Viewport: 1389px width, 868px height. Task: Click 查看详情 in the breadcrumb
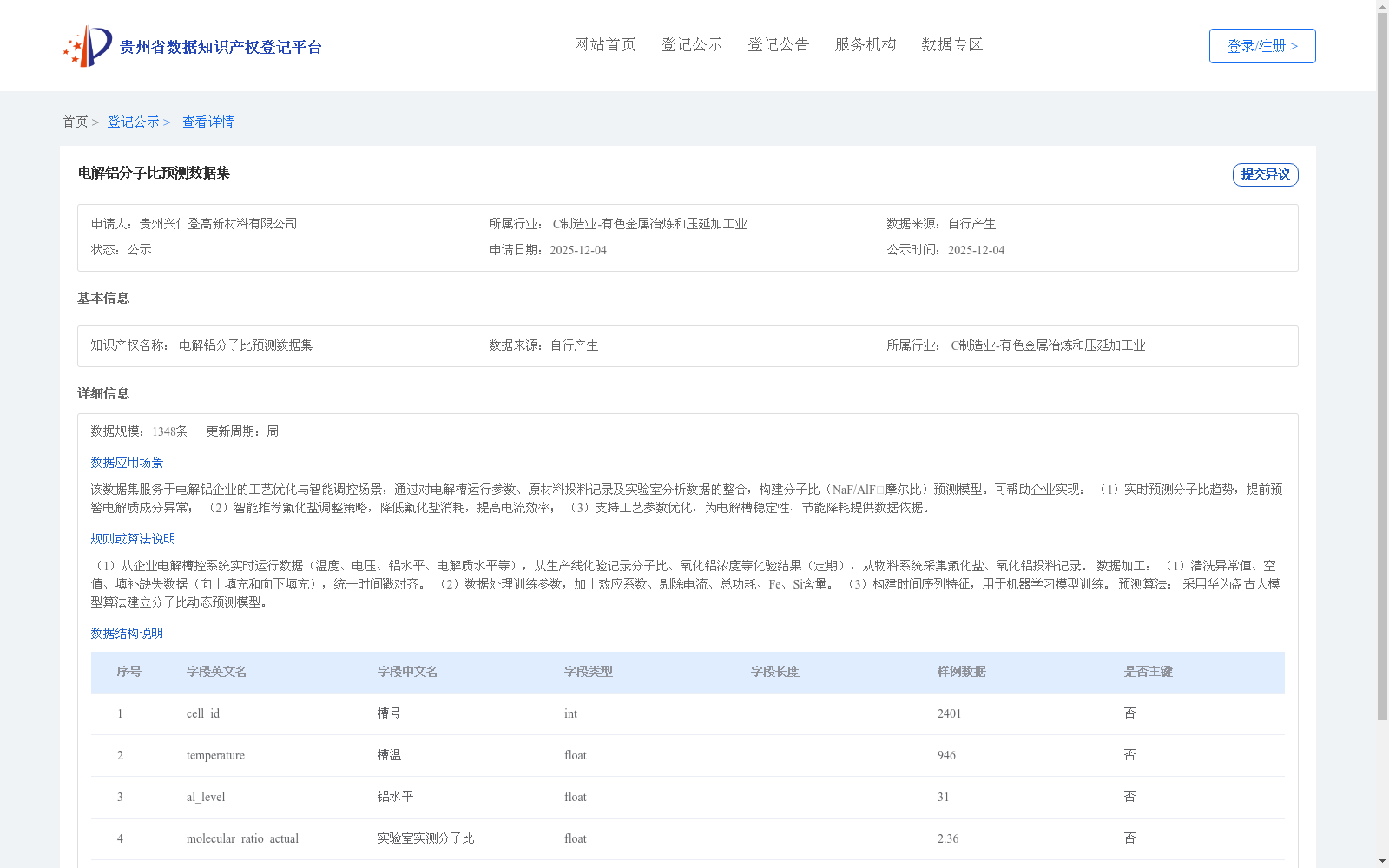pos(207,122)
